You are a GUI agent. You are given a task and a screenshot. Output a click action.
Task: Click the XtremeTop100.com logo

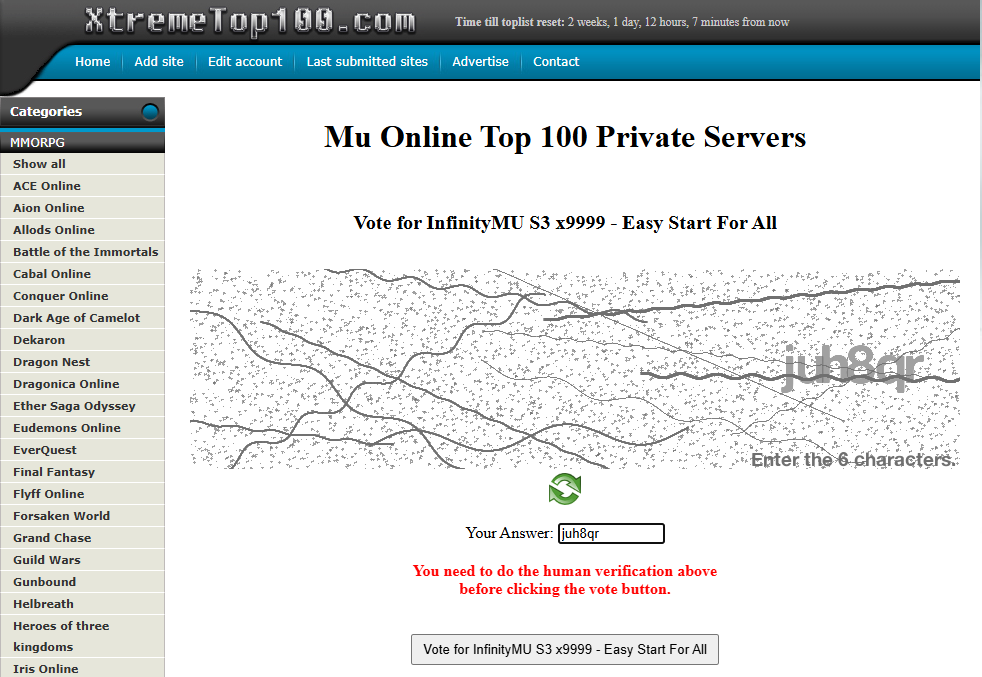[250, 21]
